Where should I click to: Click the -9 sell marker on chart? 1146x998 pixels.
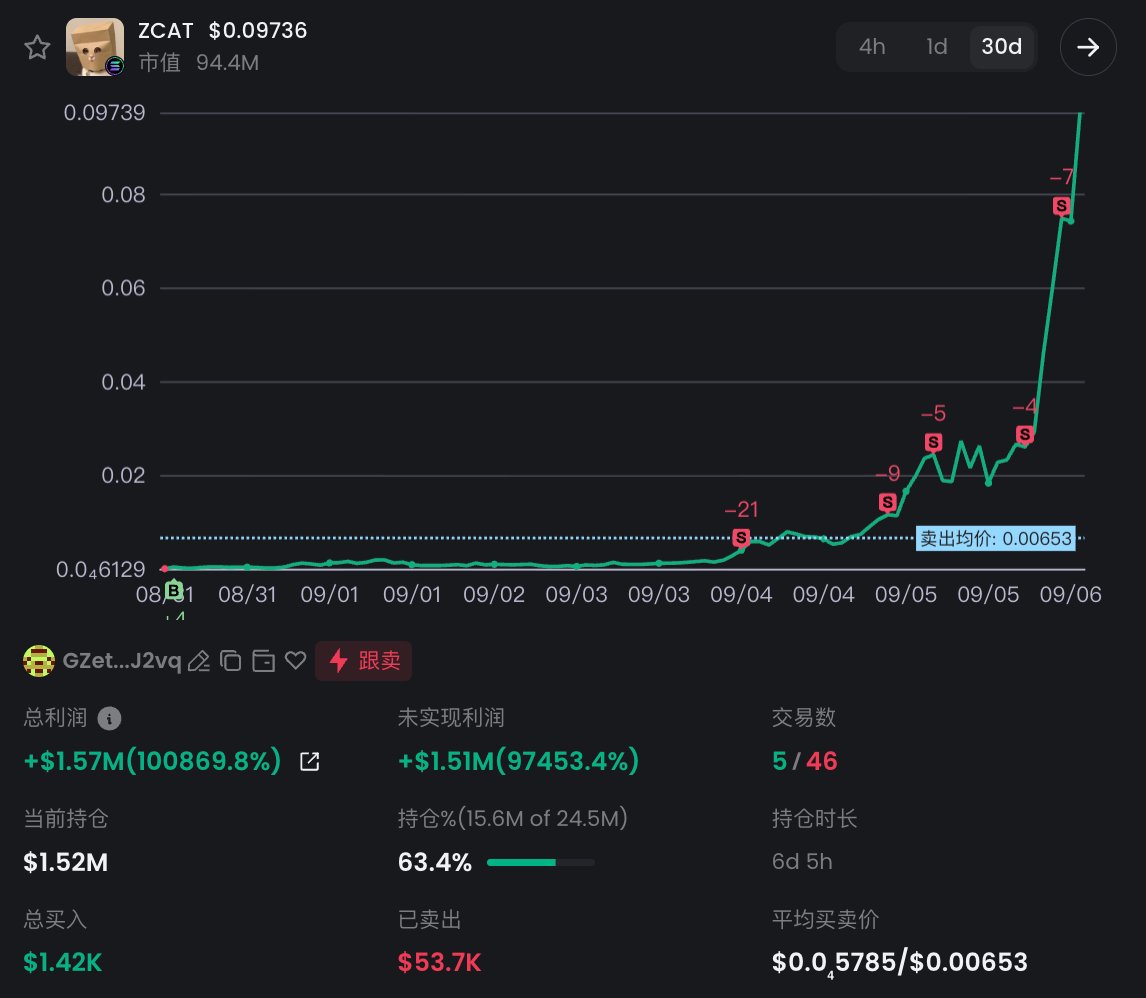[x=887, y=502]
